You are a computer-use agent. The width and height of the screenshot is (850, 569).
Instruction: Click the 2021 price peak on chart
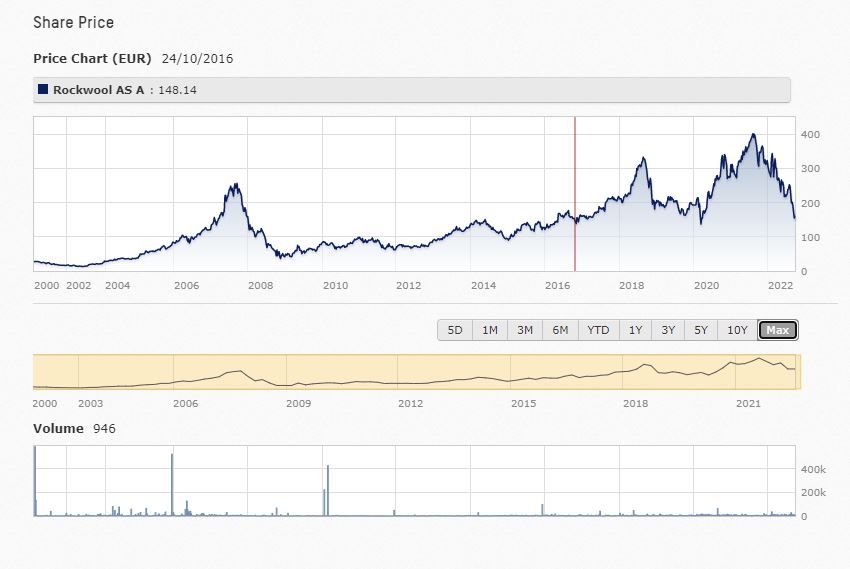753,135
